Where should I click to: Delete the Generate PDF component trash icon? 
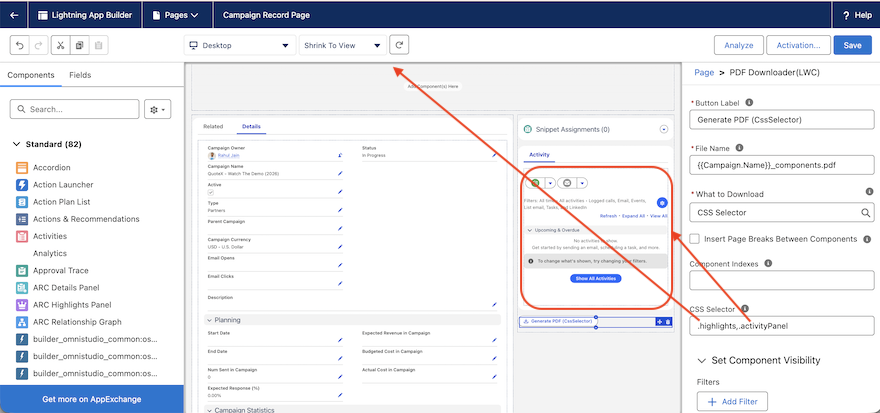pyautogui.click(x=668, y=322)
